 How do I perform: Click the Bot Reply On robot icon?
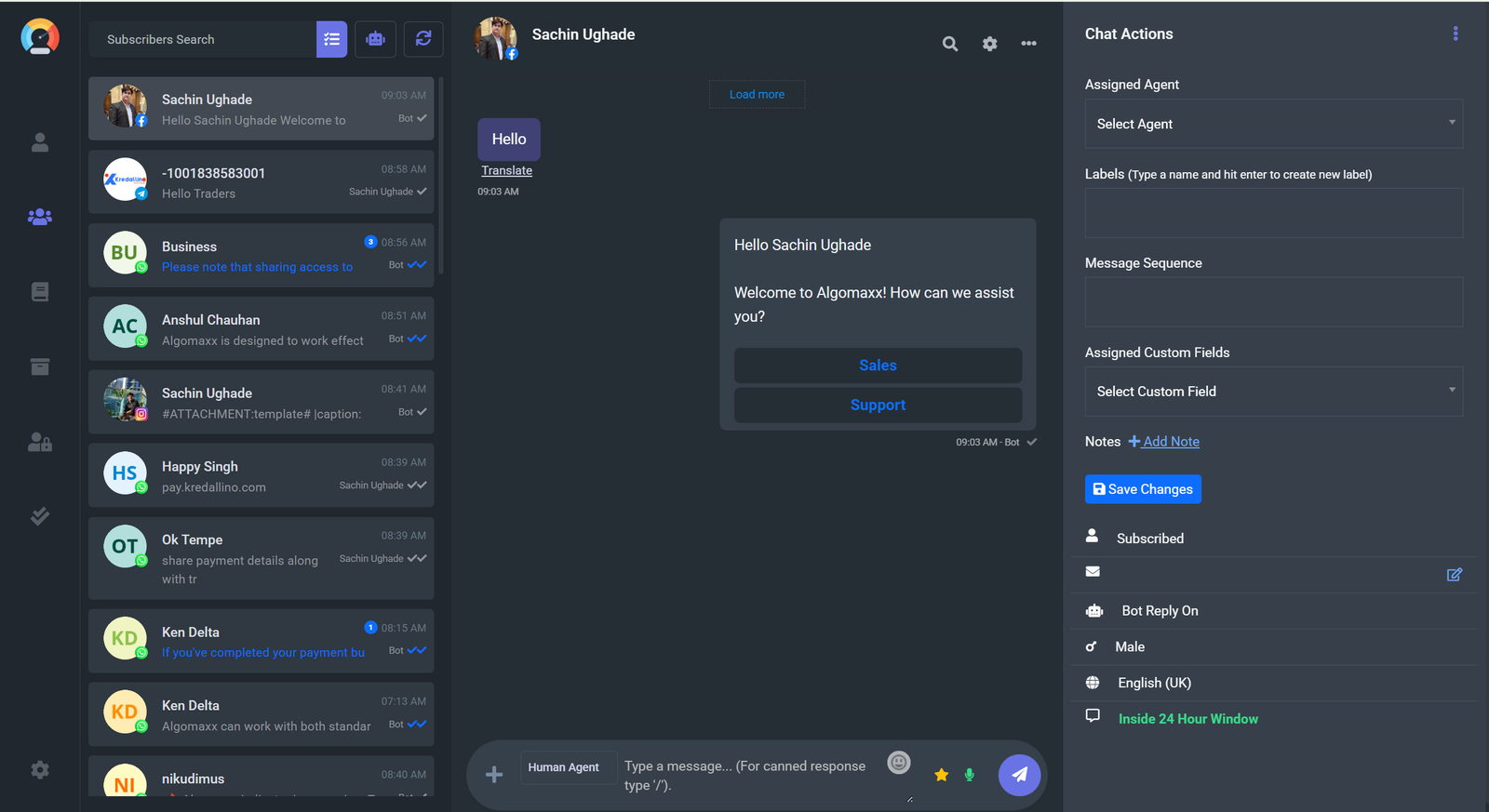(1094, 611)
